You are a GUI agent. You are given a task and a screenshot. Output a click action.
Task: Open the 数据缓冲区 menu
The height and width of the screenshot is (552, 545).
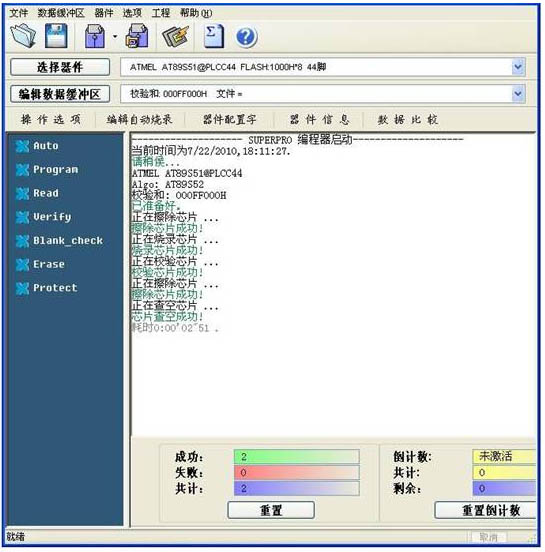[x=61, y=13]
